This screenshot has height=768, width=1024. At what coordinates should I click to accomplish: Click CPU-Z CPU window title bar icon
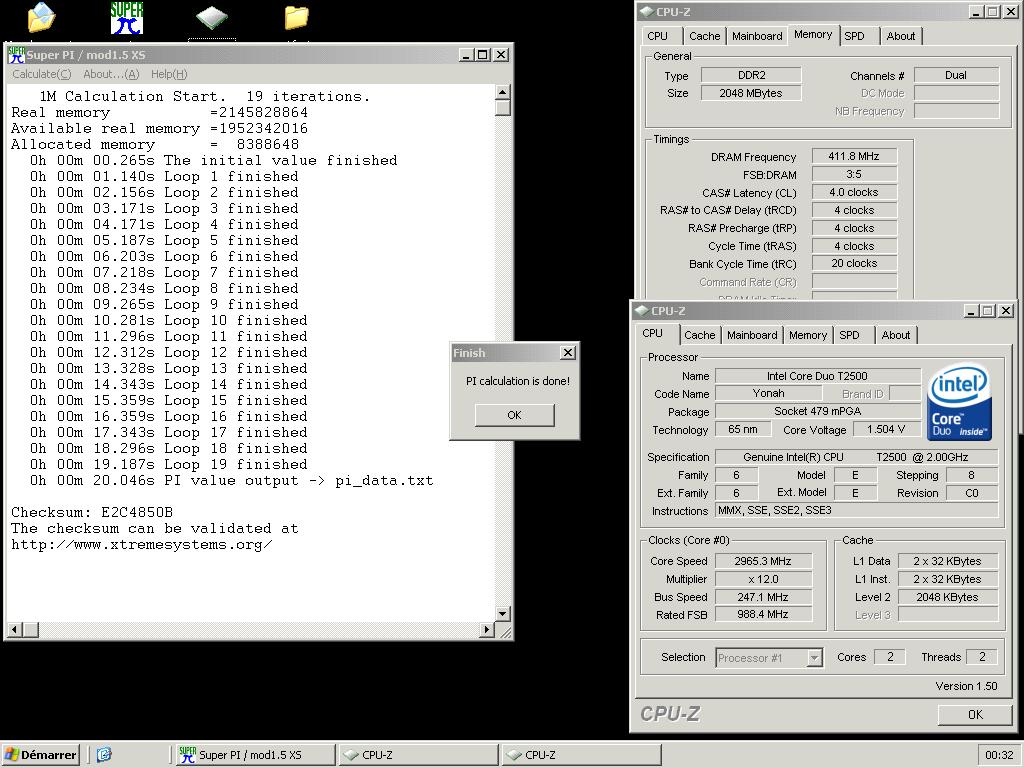(641, 311)
